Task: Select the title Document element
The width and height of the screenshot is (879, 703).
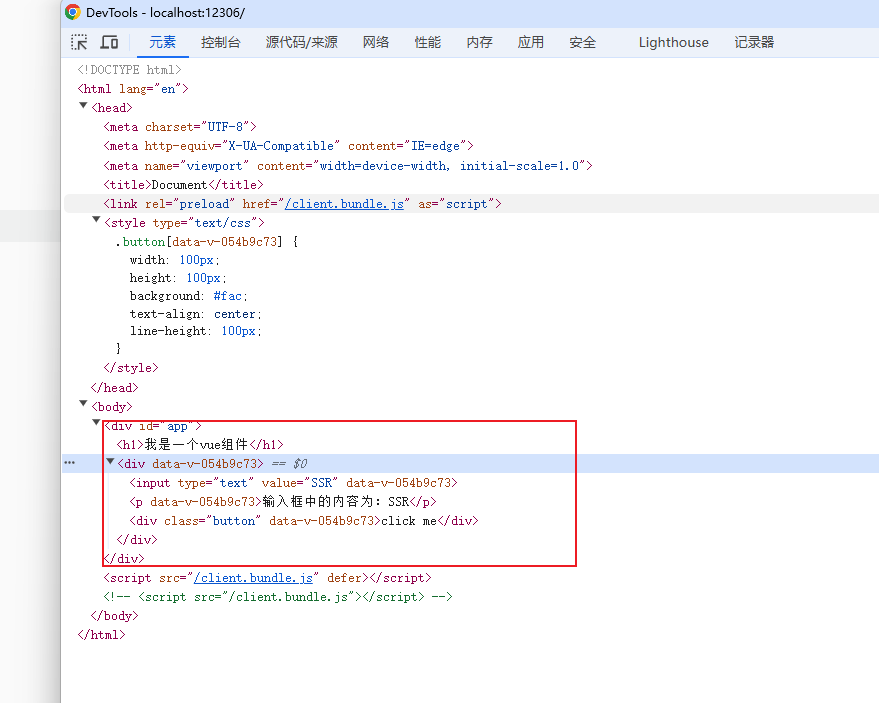Action: coord(183,185)
